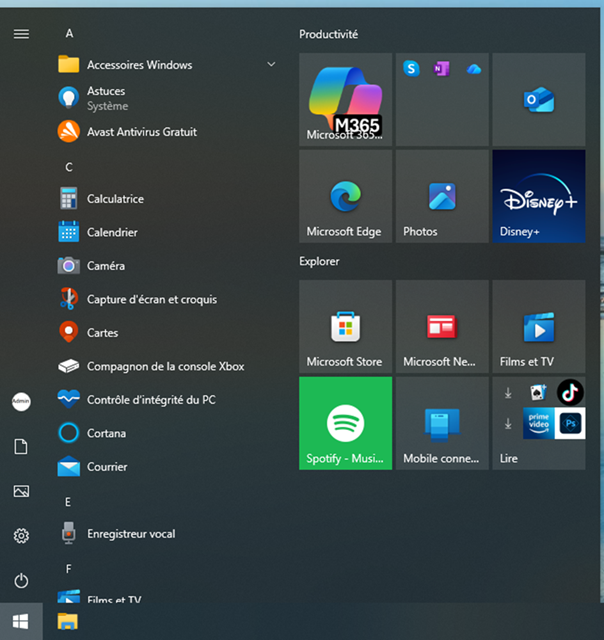
Task: Click the Productivité group header
Action: [329, 34]
